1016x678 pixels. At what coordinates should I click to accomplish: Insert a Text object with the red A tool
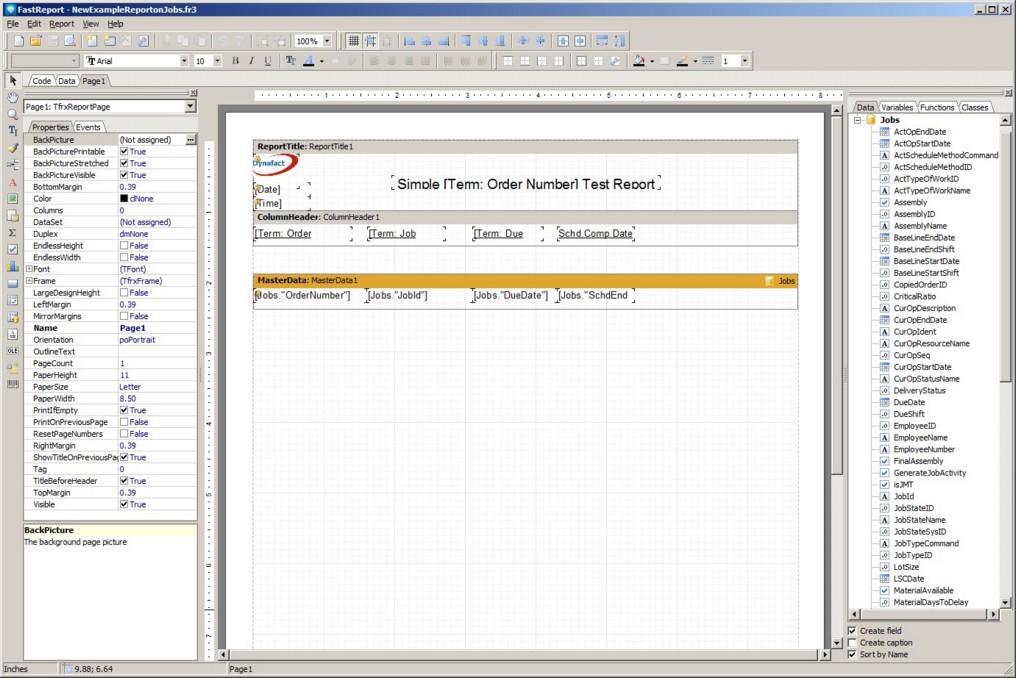13,182
